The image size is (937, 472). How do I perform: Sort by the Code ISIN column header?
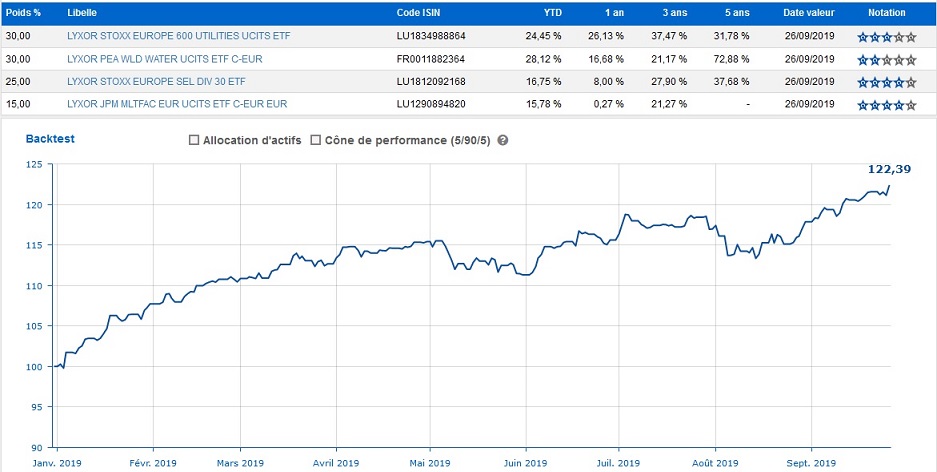[419, 13]
